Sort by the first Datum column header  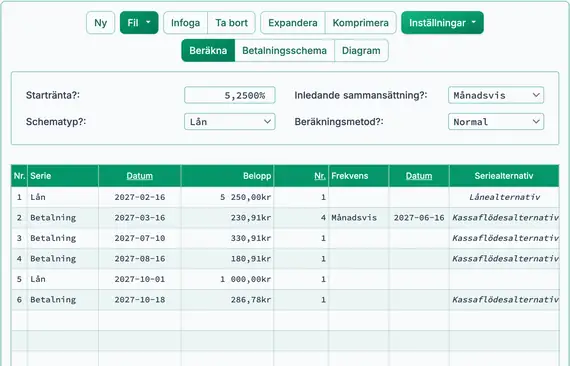pyautogui.click(x=140, y=176)
